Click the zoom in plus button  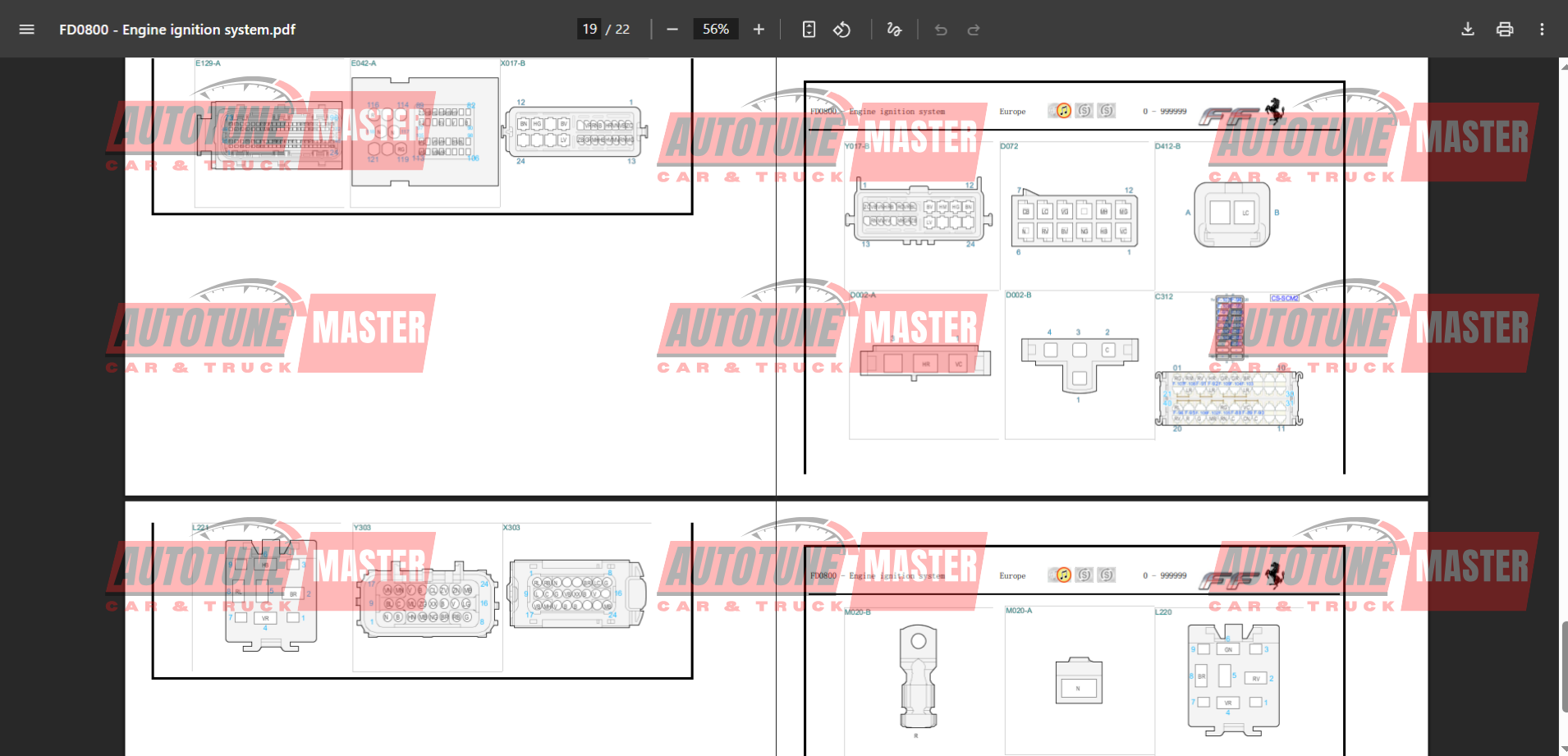759,30
